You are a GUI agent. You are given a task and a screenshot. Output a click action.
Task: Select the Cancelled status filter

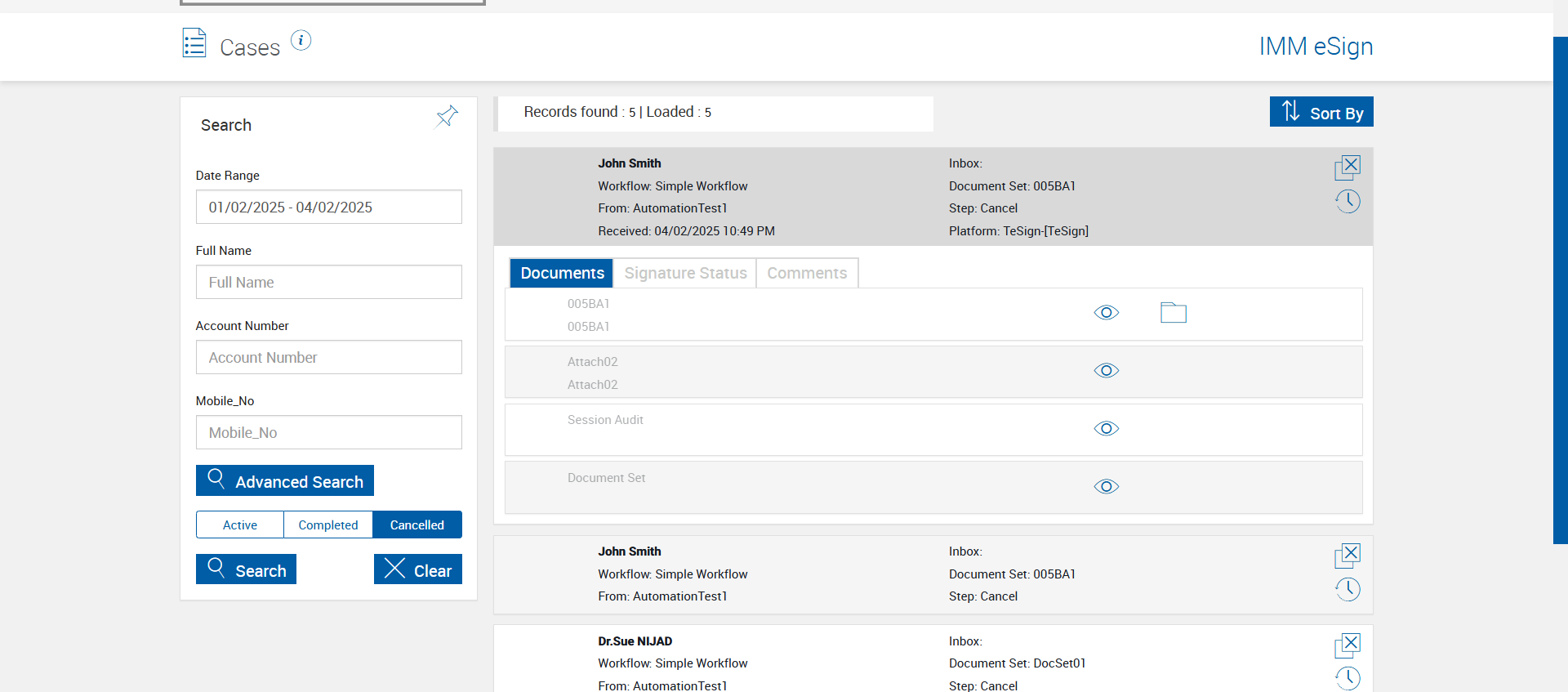point(416,525)
